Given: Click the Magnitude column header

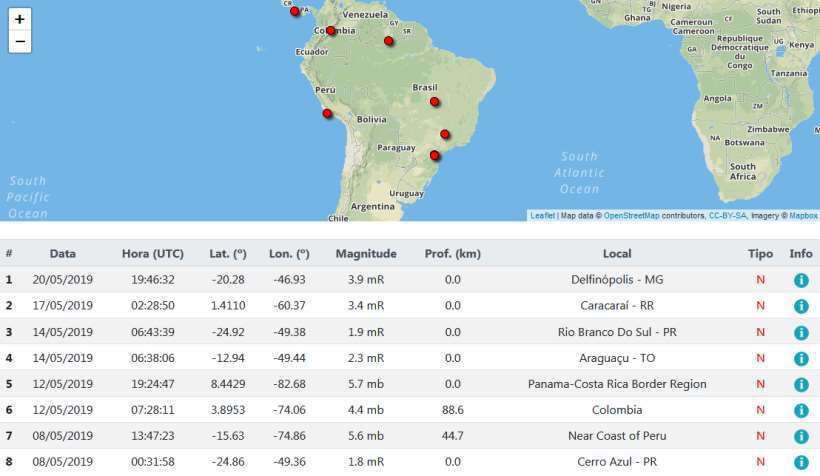Looking at the screenshot, I should [366, 254].
